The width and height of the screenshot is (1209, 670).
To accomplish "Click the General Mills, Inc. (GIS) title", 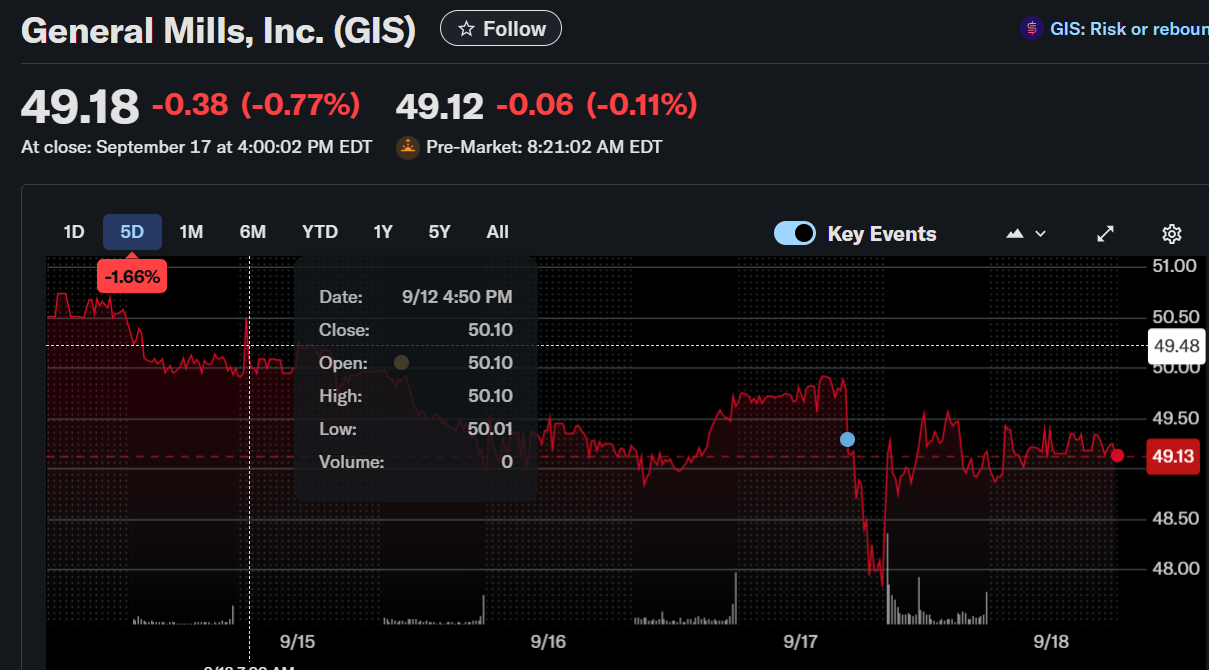I will point(218,30).
